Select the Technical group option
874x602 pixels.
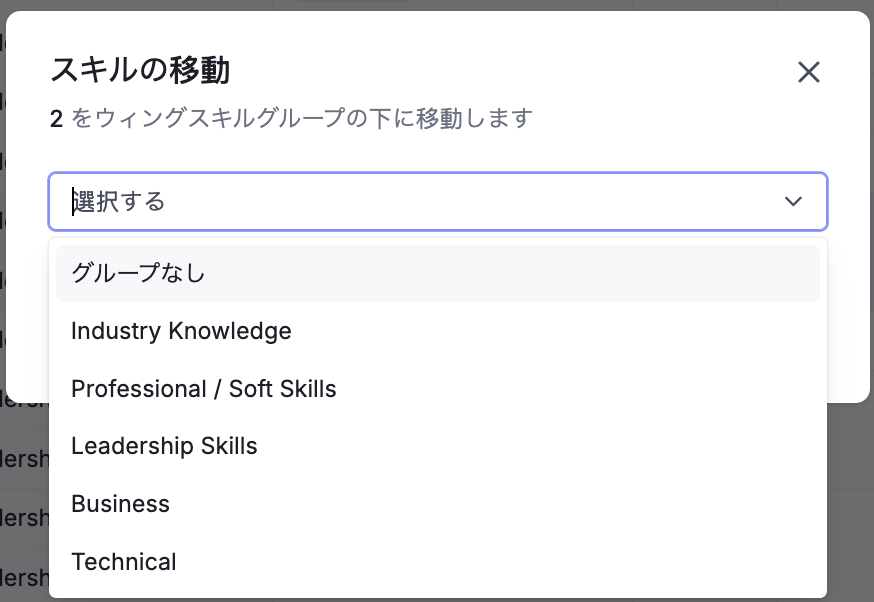[124, 562]
